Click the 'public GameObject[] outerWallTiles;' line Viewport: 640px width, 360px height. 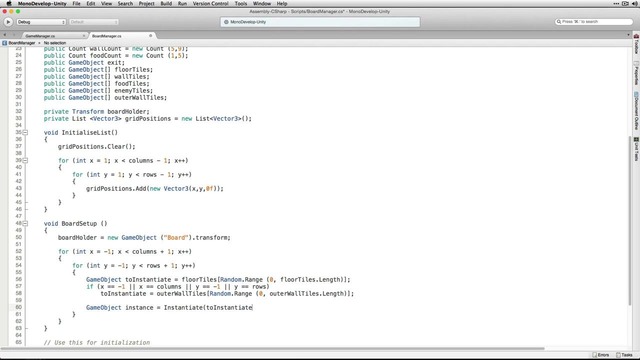pos(105,98)
